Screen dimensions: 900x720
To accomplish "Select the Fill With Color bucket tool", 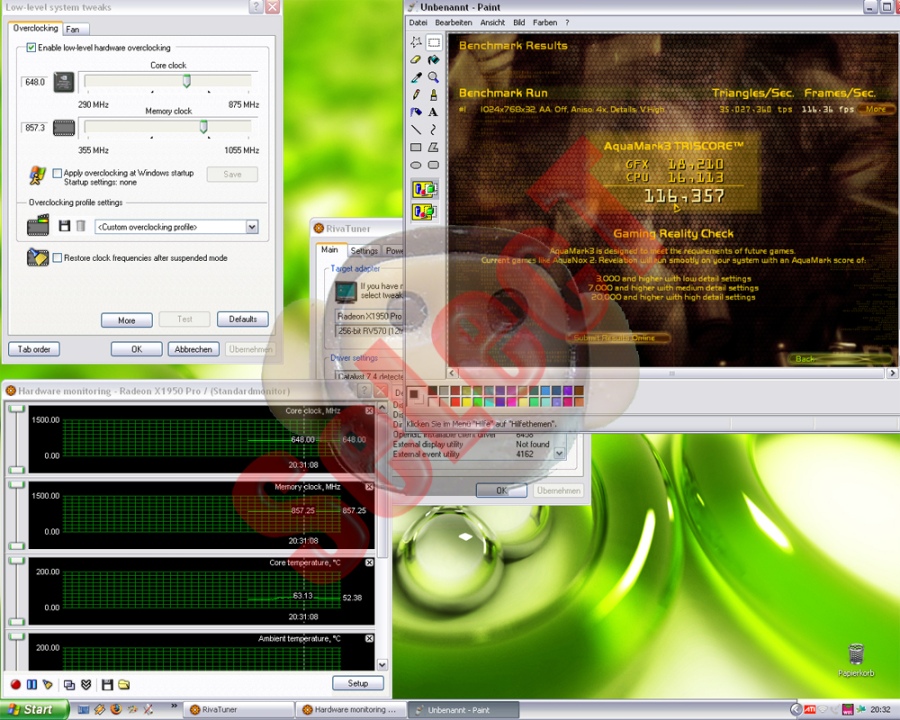I will [434, 60].
